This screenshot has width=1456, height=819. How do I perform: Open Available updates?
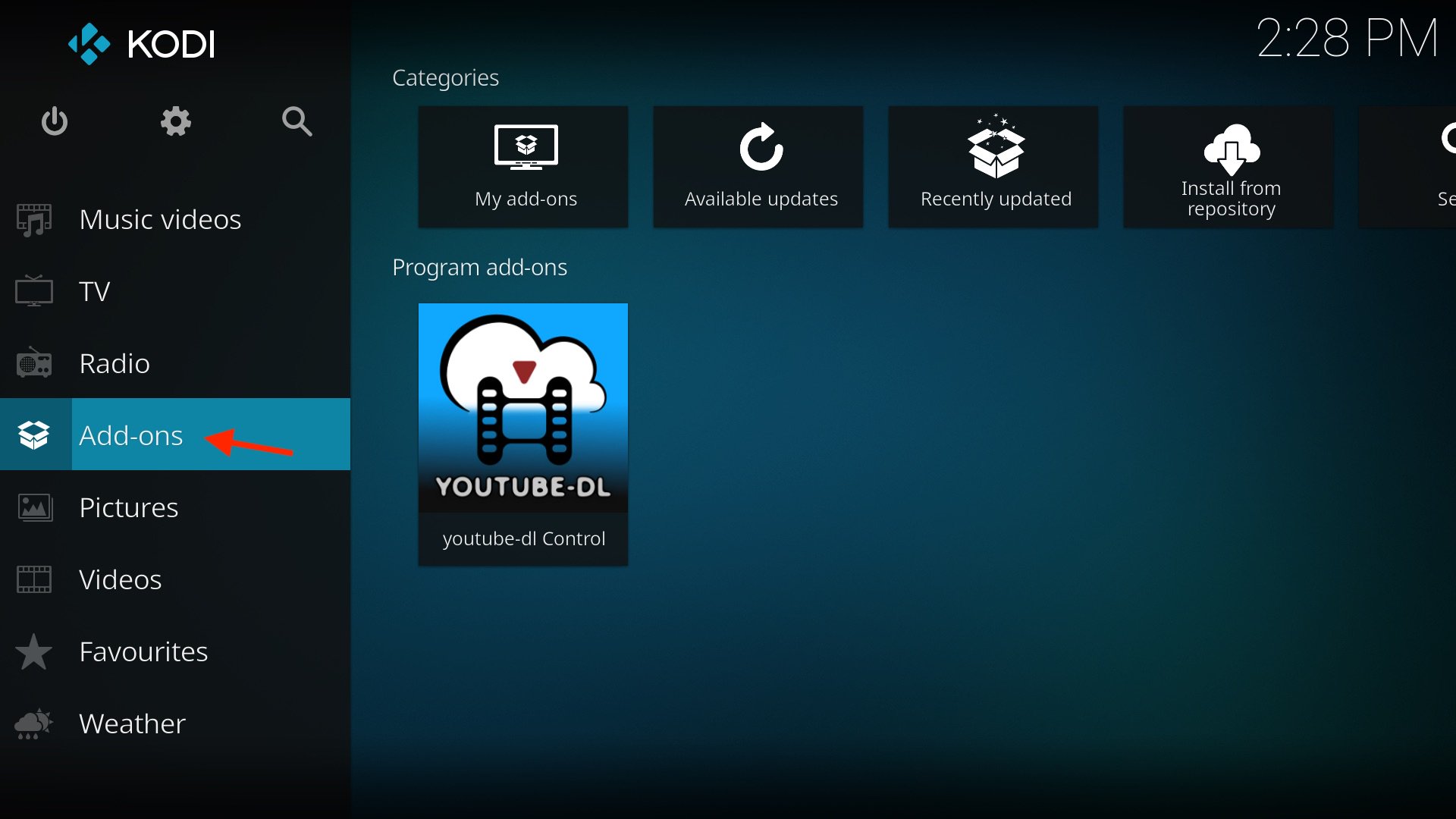tap(758, 166)
